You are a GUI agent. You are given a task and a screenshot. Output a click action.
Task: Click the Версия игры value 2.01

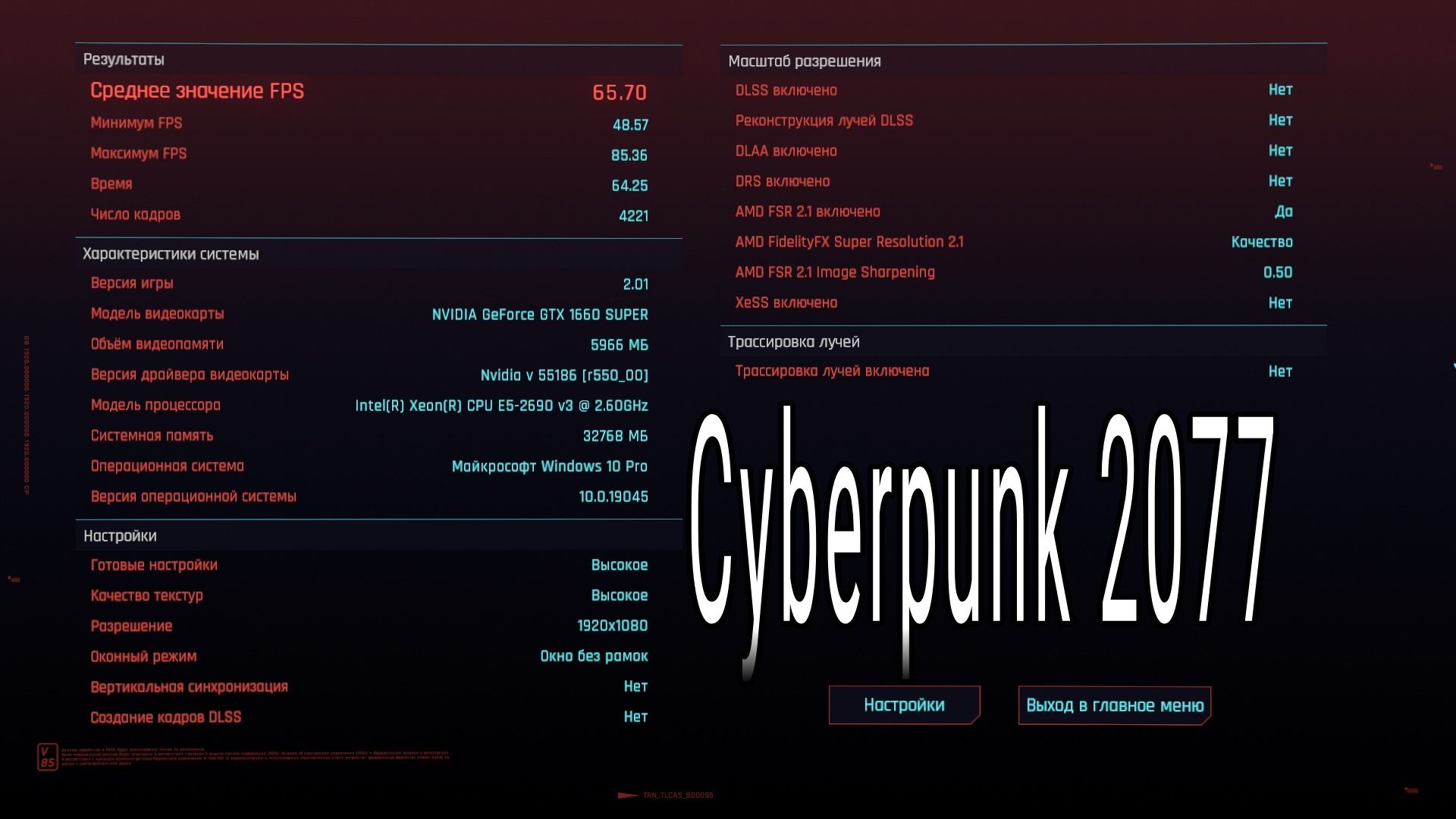635,284
